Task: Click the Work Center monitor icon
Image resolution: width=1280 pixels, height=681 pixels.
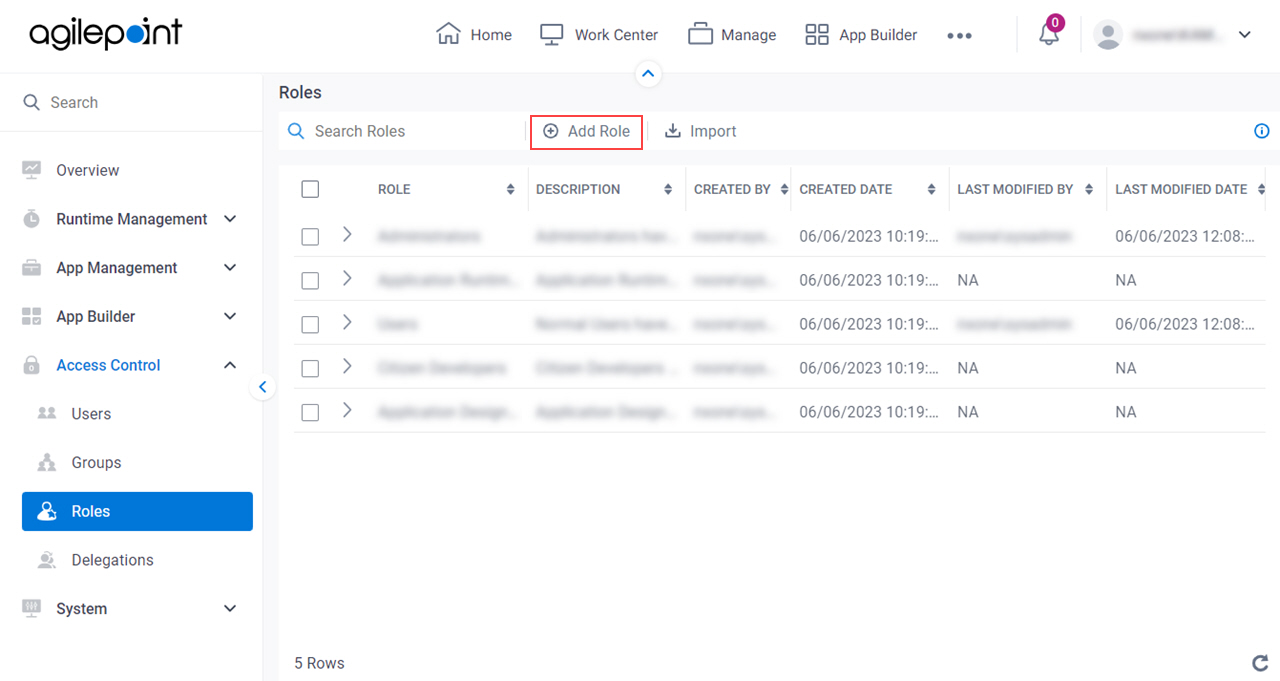Action: [x=552, y=35]
